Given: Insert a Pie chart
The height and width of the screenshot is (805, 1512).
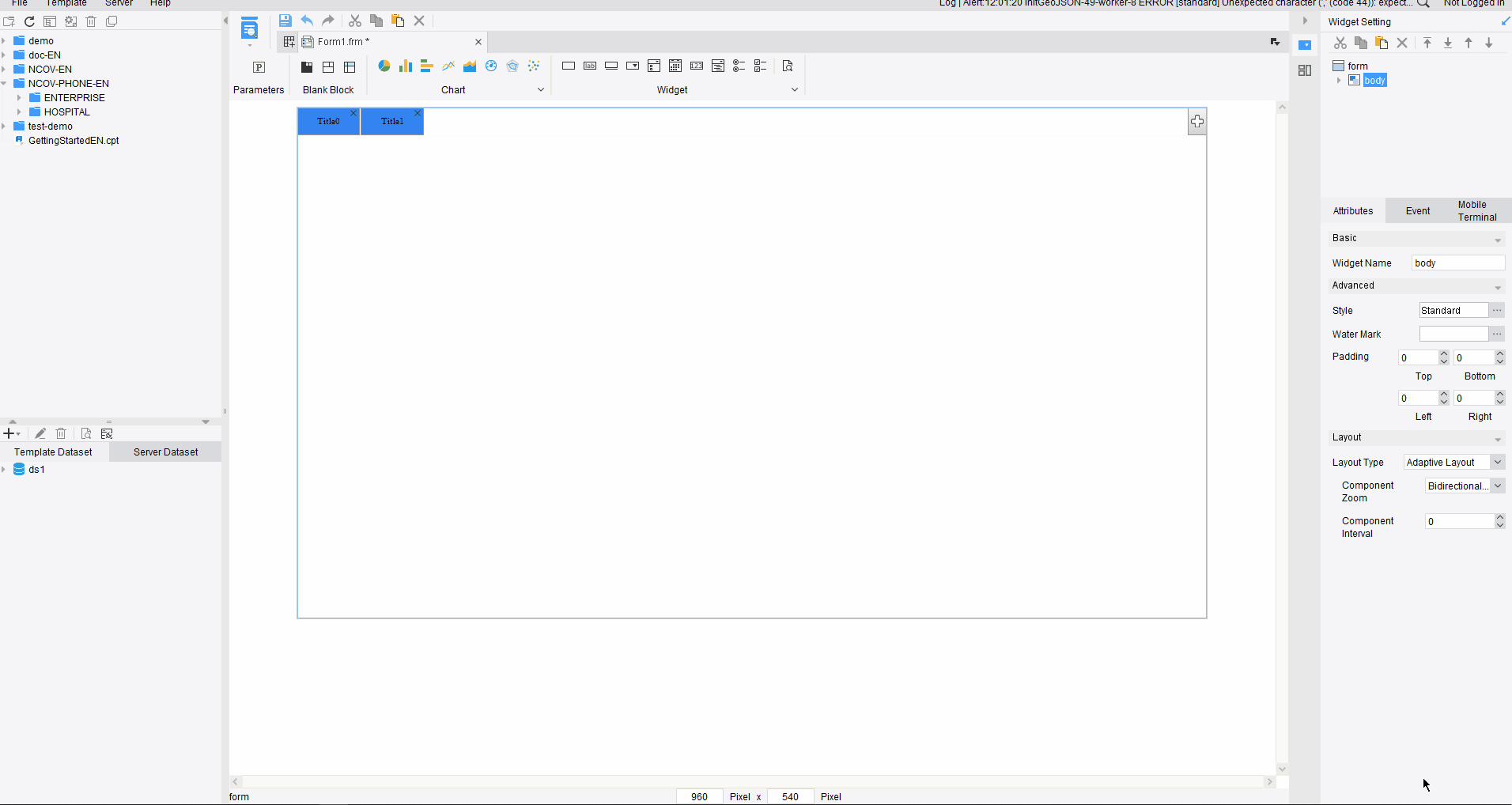Looking at the screenshot, I should (385, 66).
